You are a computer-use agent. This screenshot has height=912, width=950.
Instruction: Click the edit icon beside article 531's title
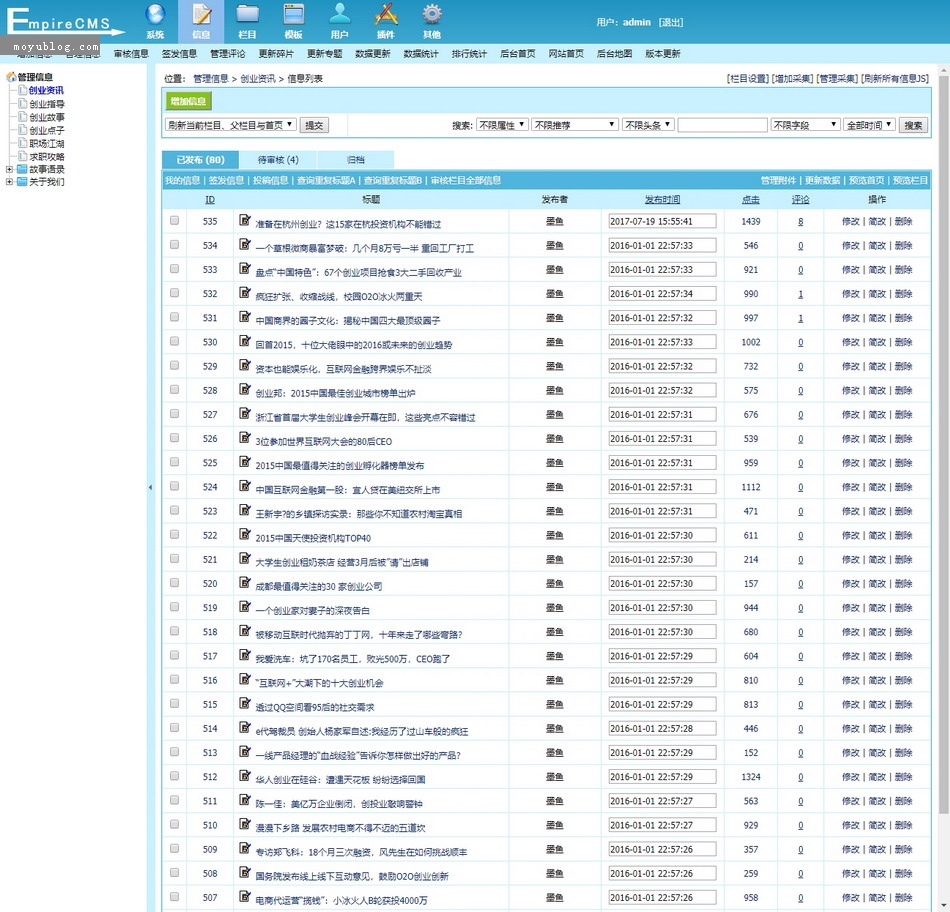245,316
